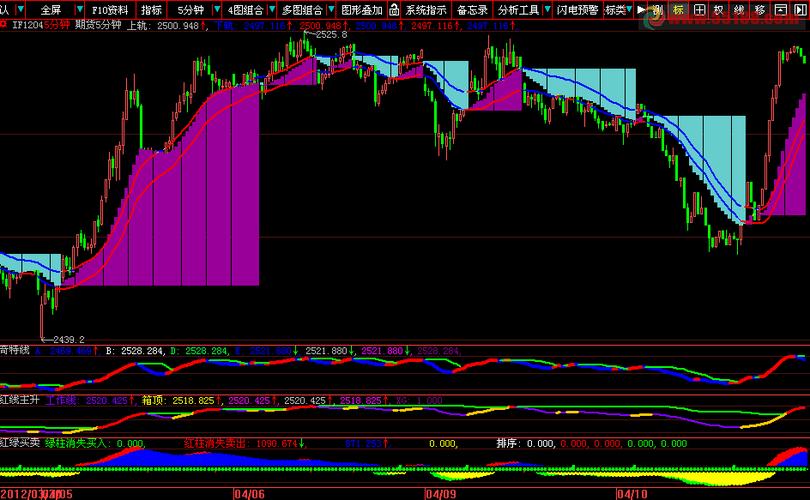Open 系统指示 system indicators

pyautogui.click(x=426, y=10)
